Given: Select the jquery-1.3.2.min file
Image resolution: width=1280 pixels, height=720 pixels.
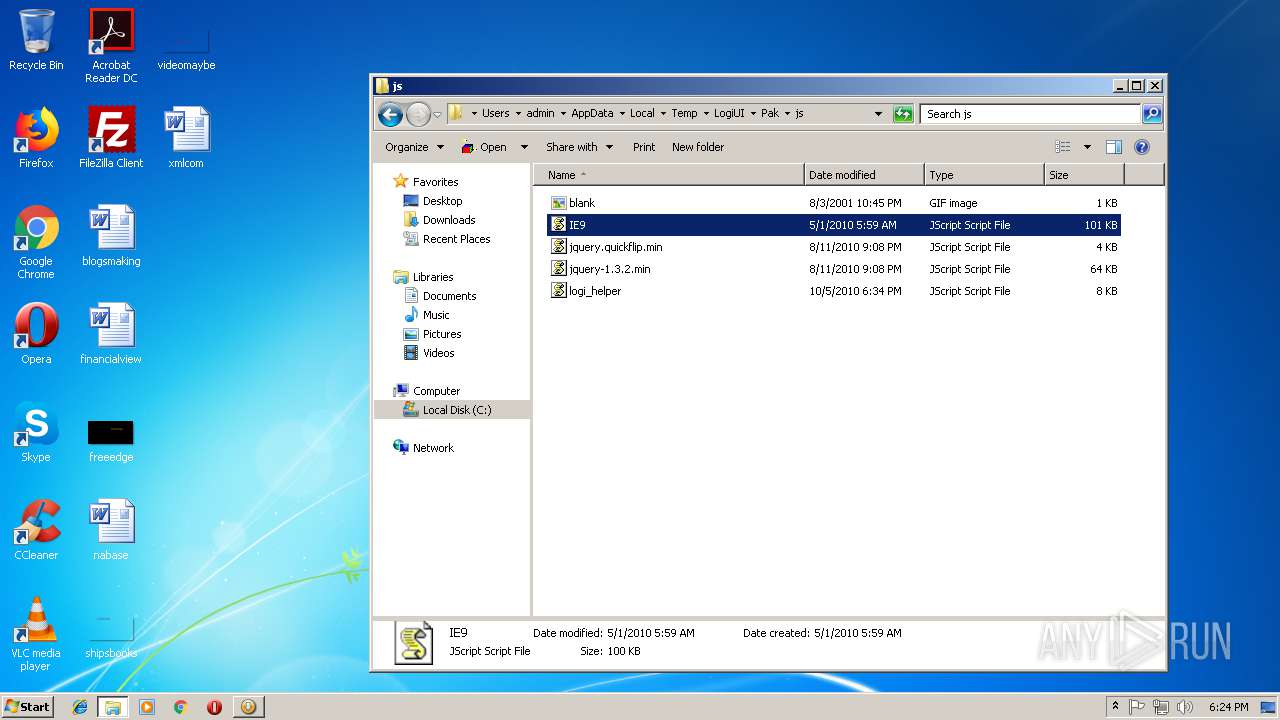Looking at the screenshot, I should click(x=834, y=269).
